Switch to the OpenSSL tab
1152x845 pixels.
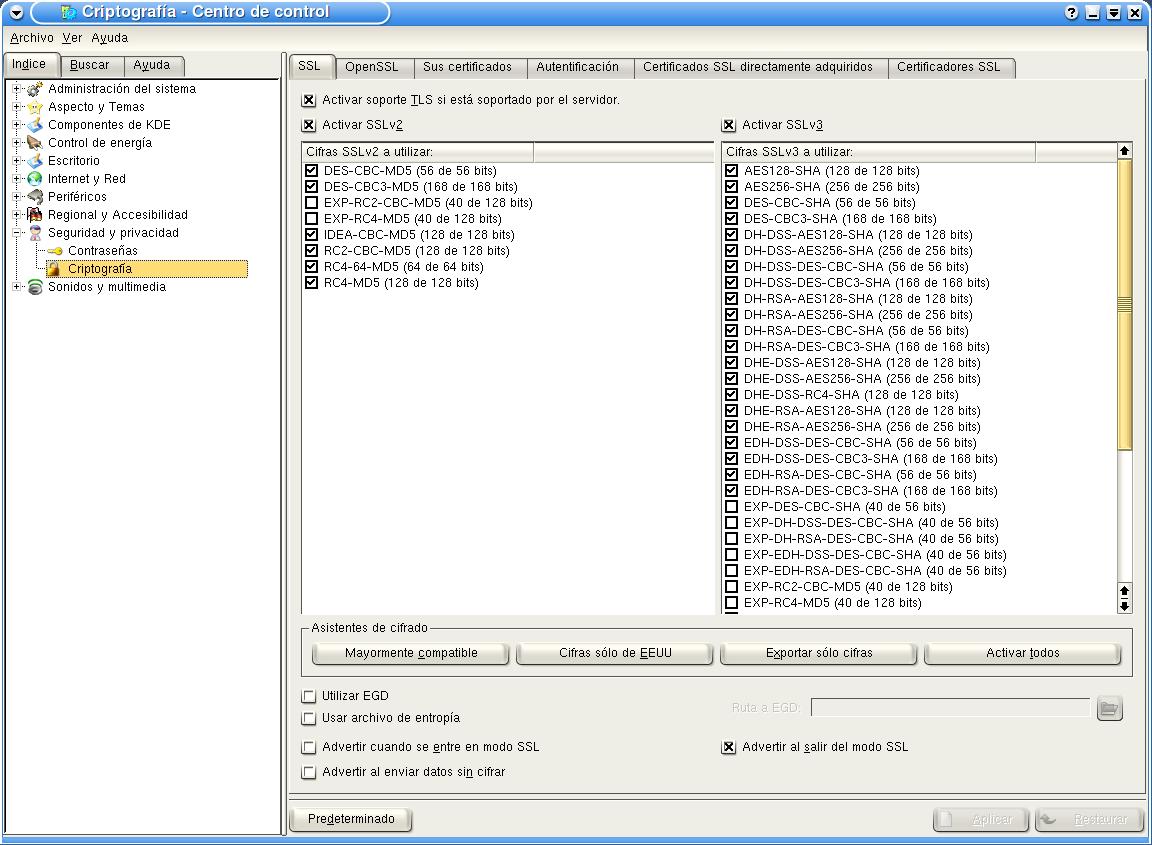pyautogui.click(x=371, y=67)
